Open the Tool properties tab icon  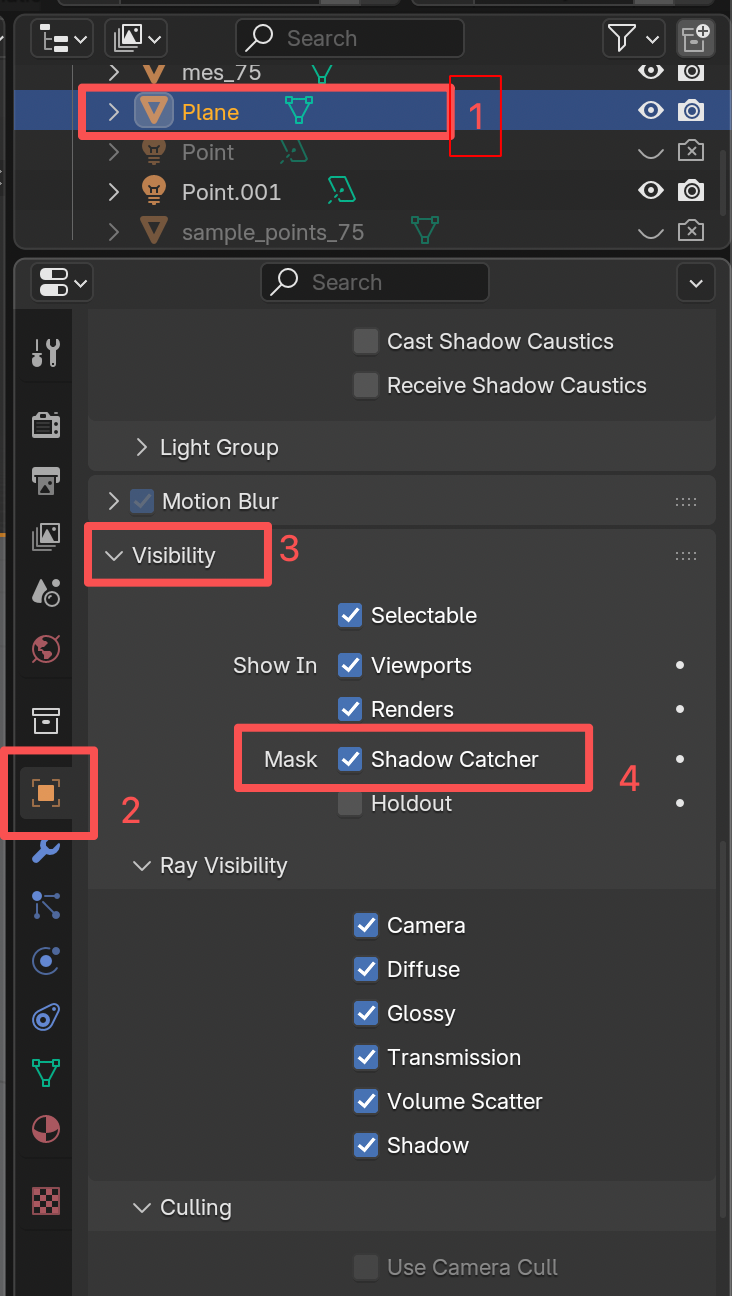click(46, 353)
